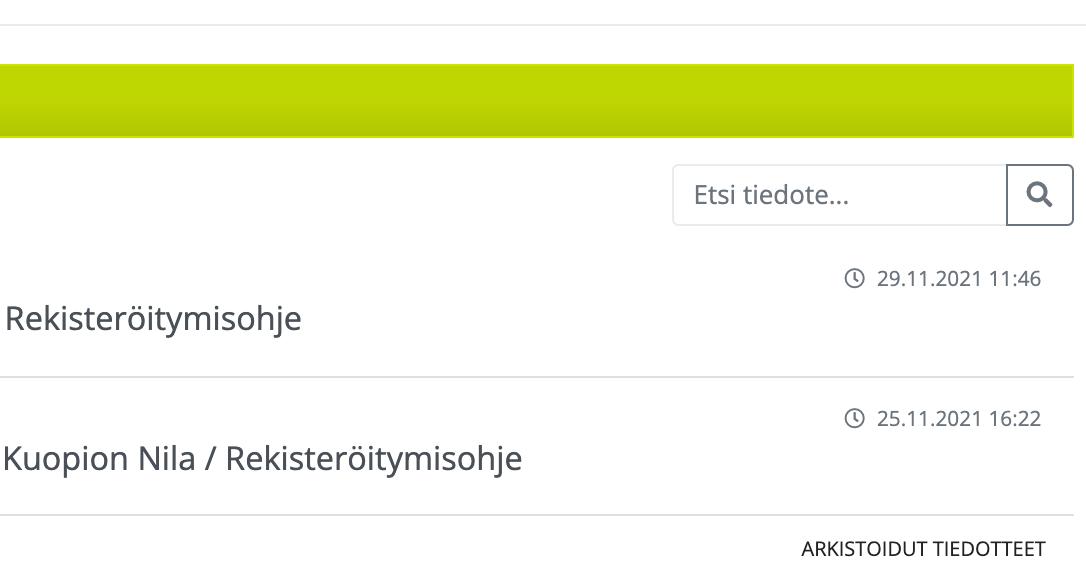Click the time 16:22 on the second announcement

point(1015,418)
